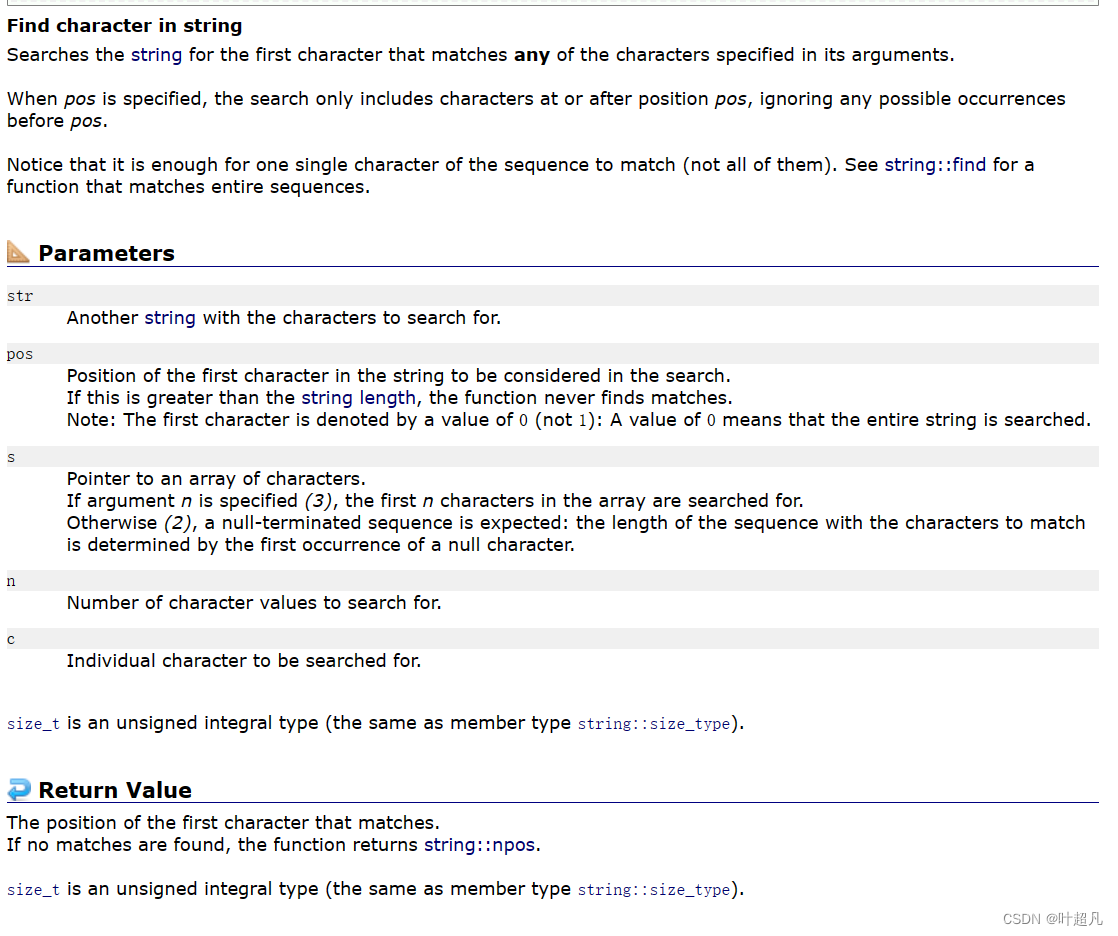The image size is (1118, 936).
Task: Open the 'string' link in 'Another string'
Action: (170, 318)
